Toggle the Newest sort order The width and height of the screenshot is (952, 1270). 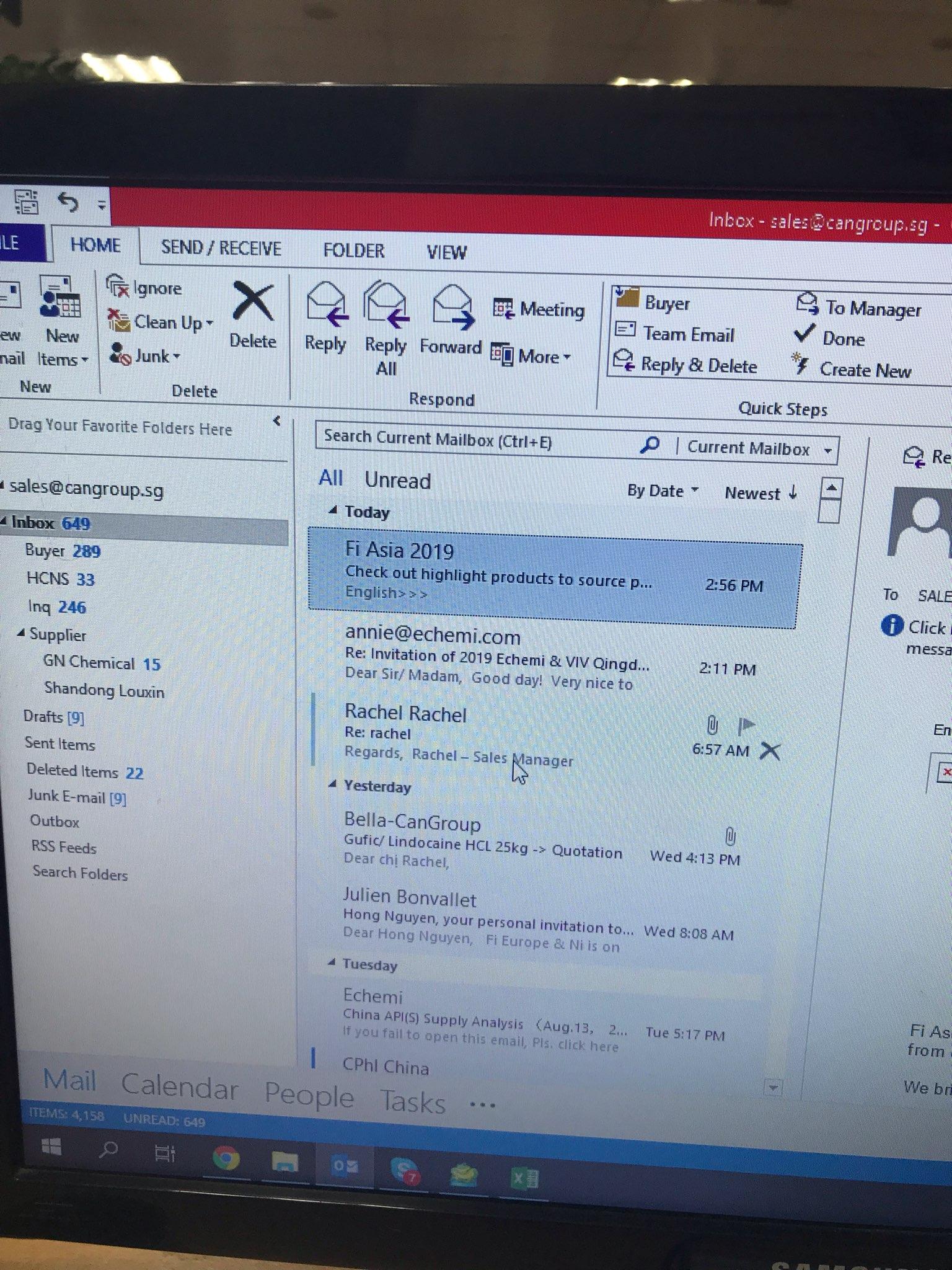[x=761, y=493]
